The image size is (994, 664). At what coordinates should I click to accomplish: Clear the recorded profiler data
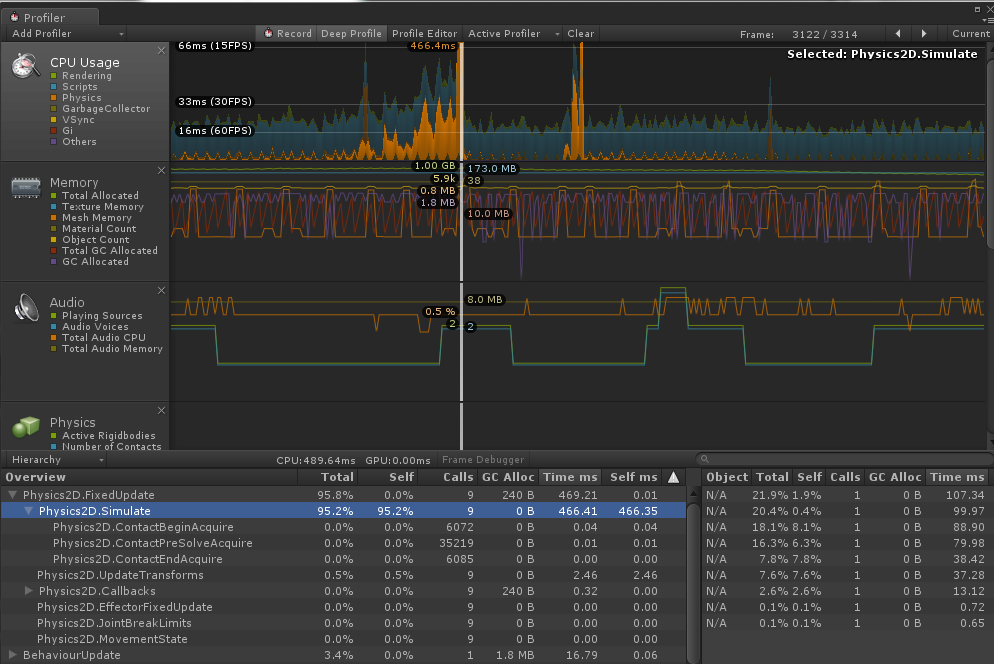coord(581,33)
